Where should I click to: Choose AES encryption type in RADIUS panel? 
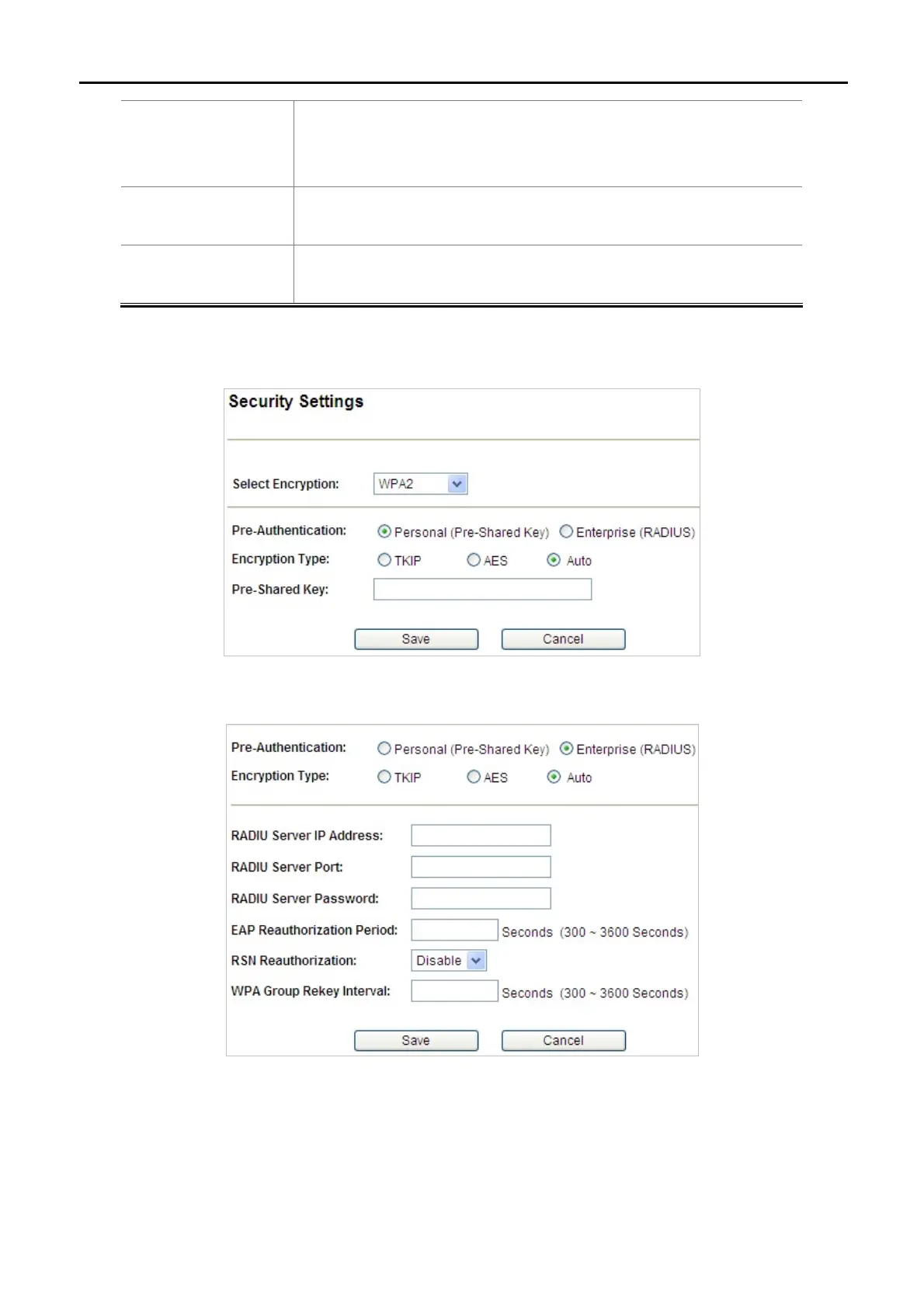[x=474, y=777]
